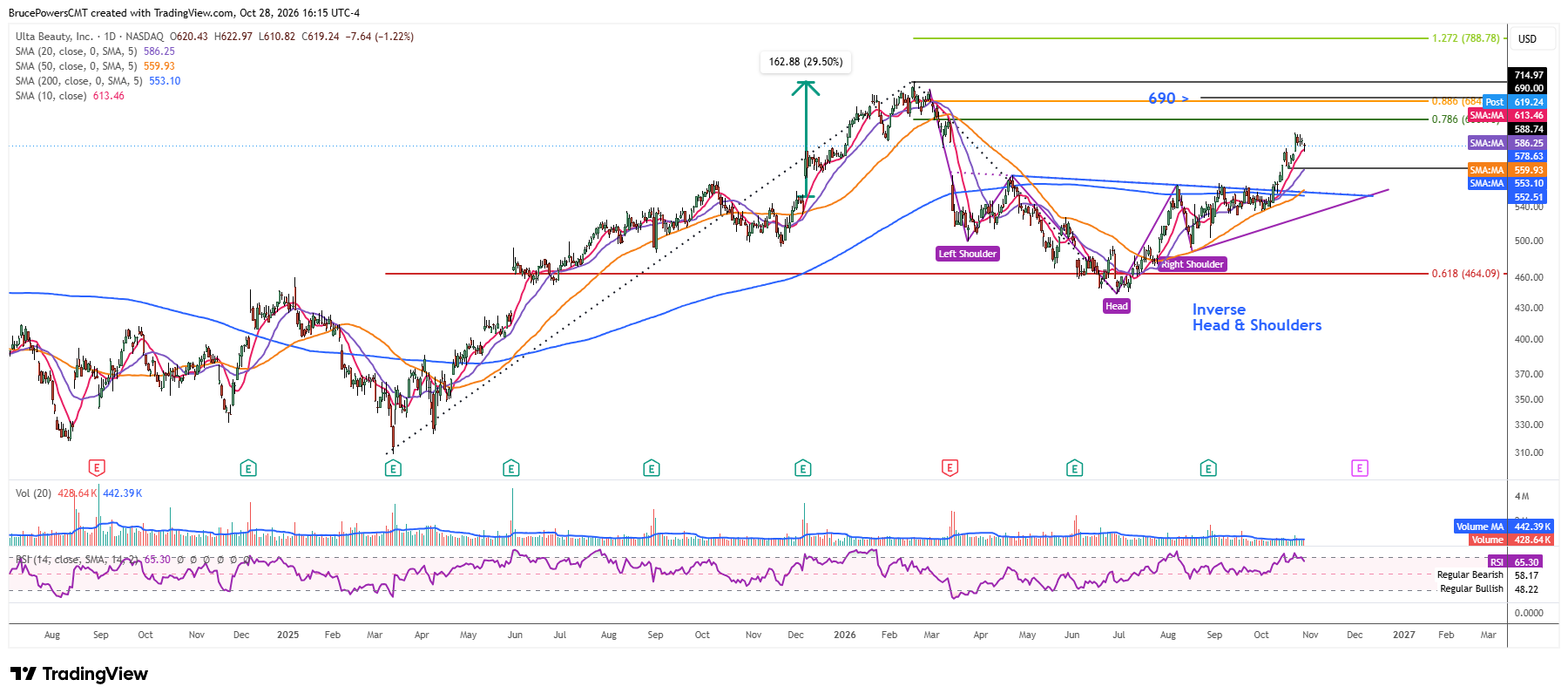1568x700 pixels.
Task: Click the Regular Bearish 58.17 label
Action: (1488, 575)
